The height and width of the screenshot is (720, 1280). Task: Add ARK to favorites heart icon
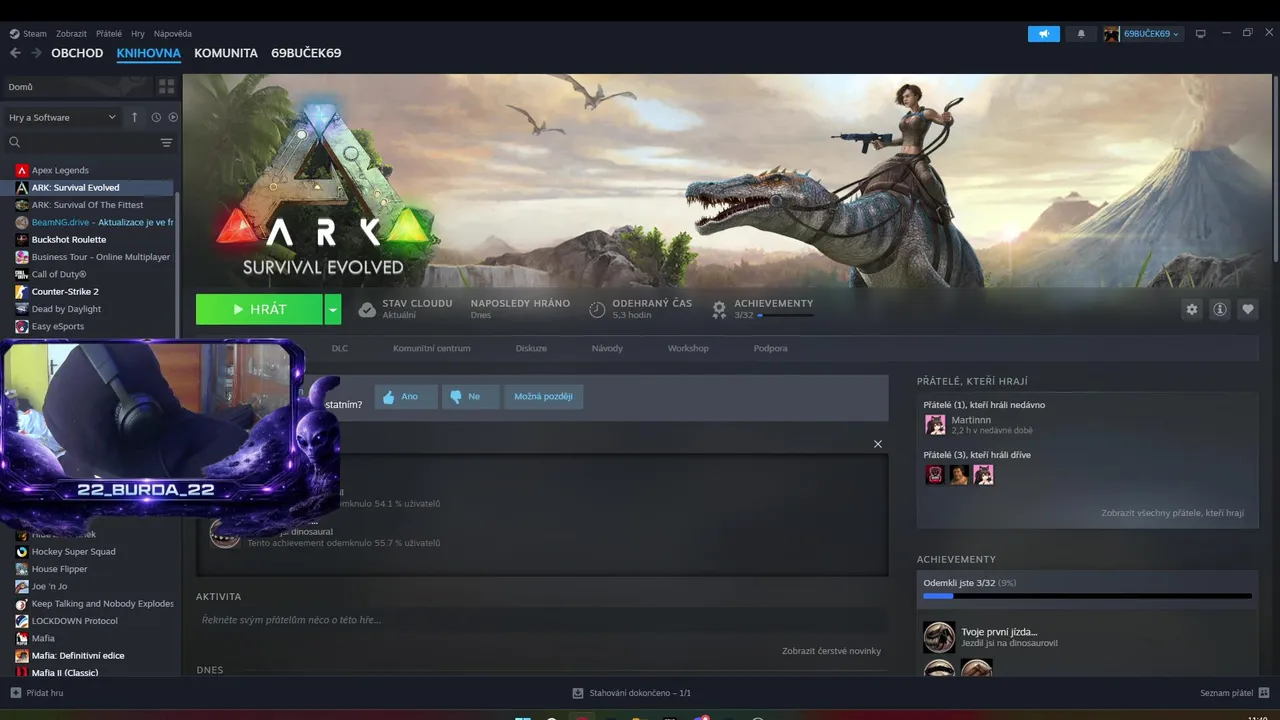coord(1248,309)
